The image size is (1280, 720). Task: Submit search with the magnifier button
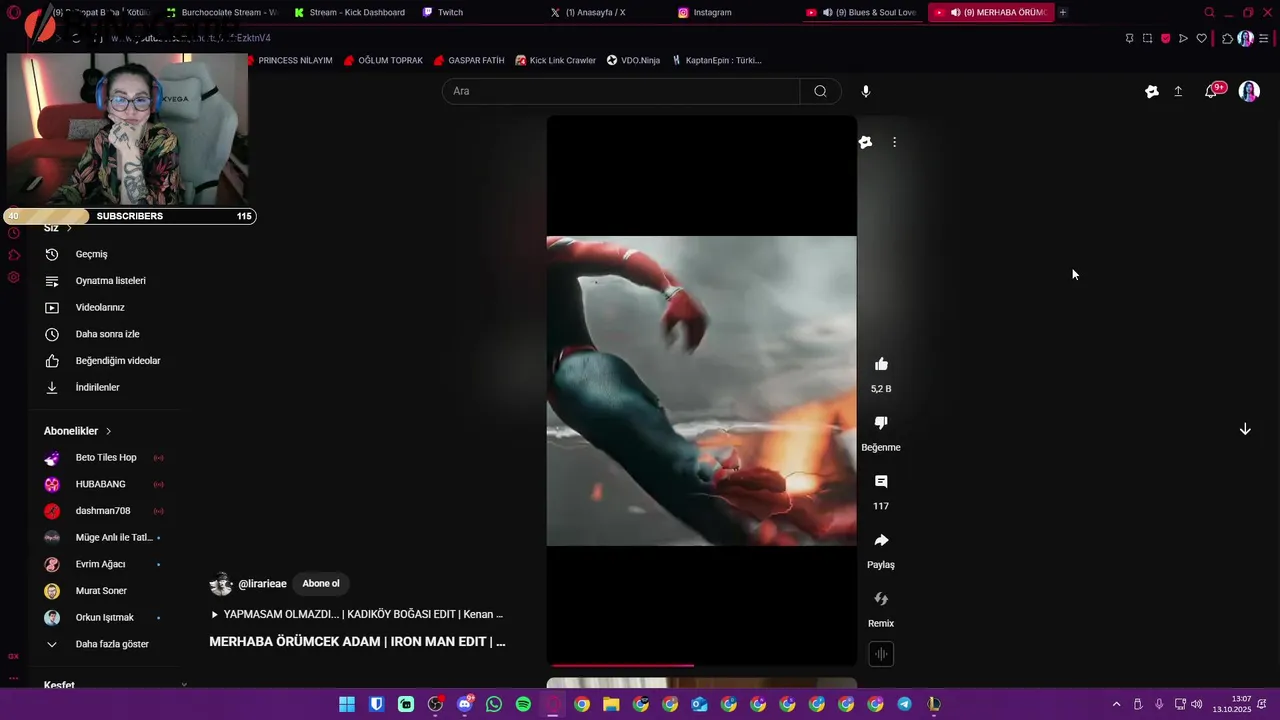pyautogui.click(x=820, y=91)
